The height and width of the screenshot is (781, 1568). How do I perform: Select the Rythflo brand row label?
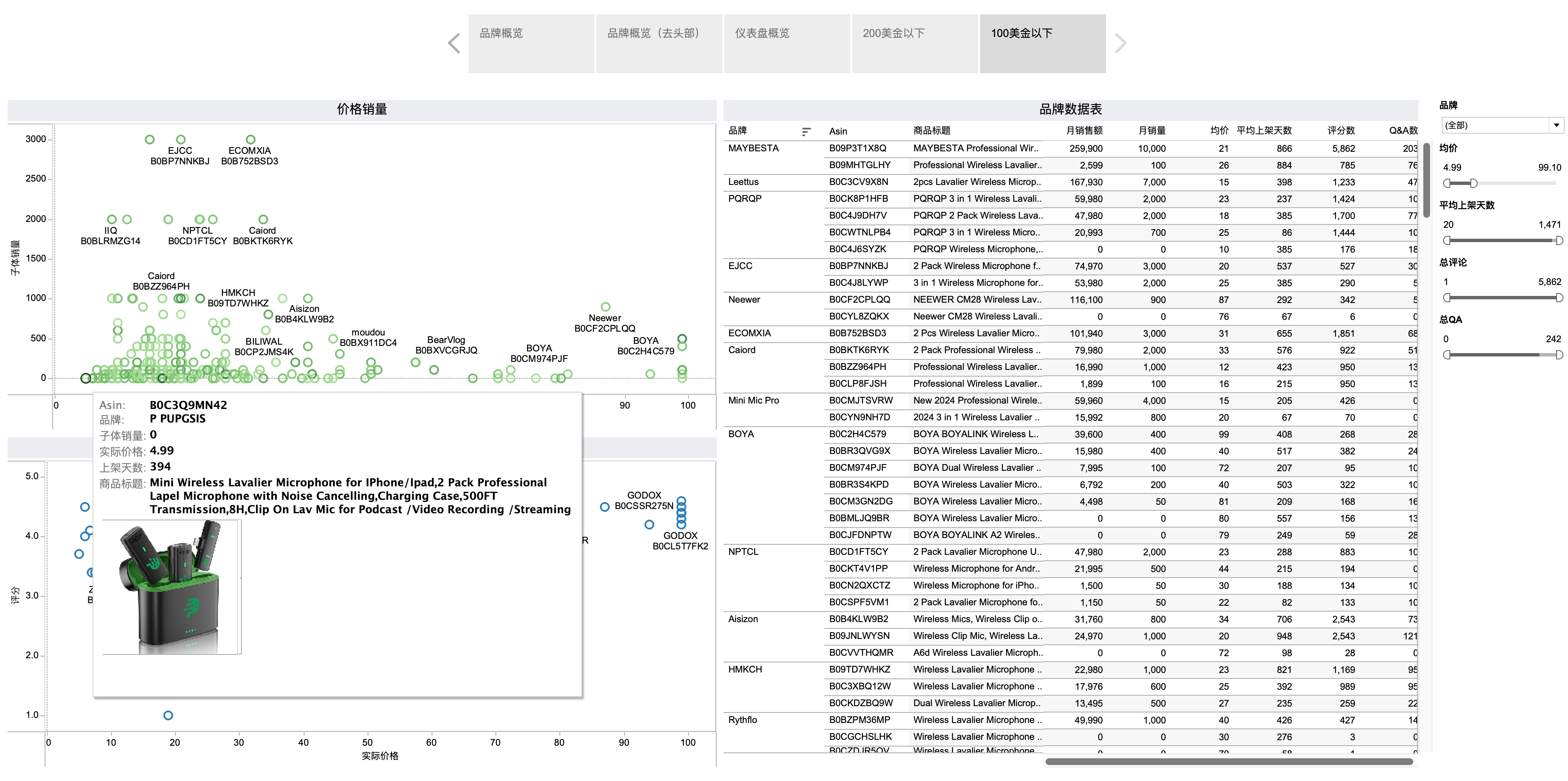coord(743,720)
